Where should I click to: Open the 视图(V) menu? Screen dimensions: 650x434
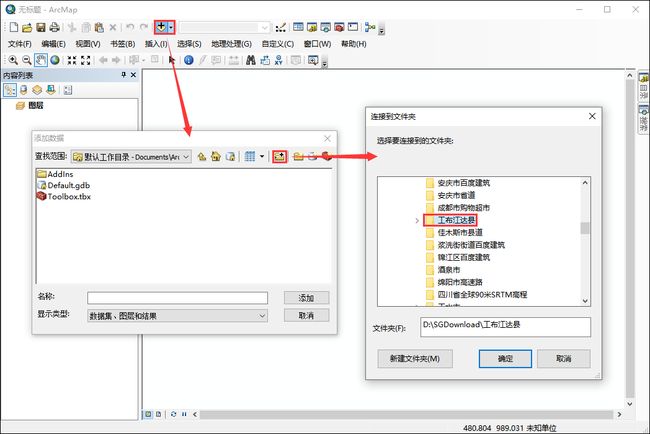[x=87, y=44]
